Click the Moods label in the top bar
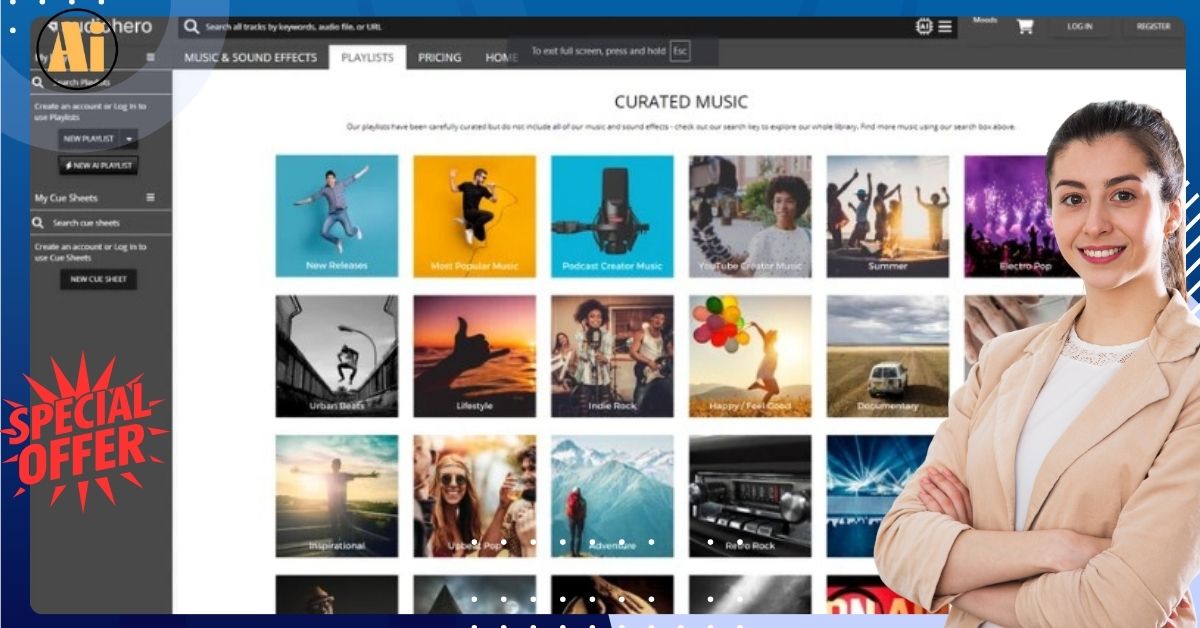 click(985, 19)
